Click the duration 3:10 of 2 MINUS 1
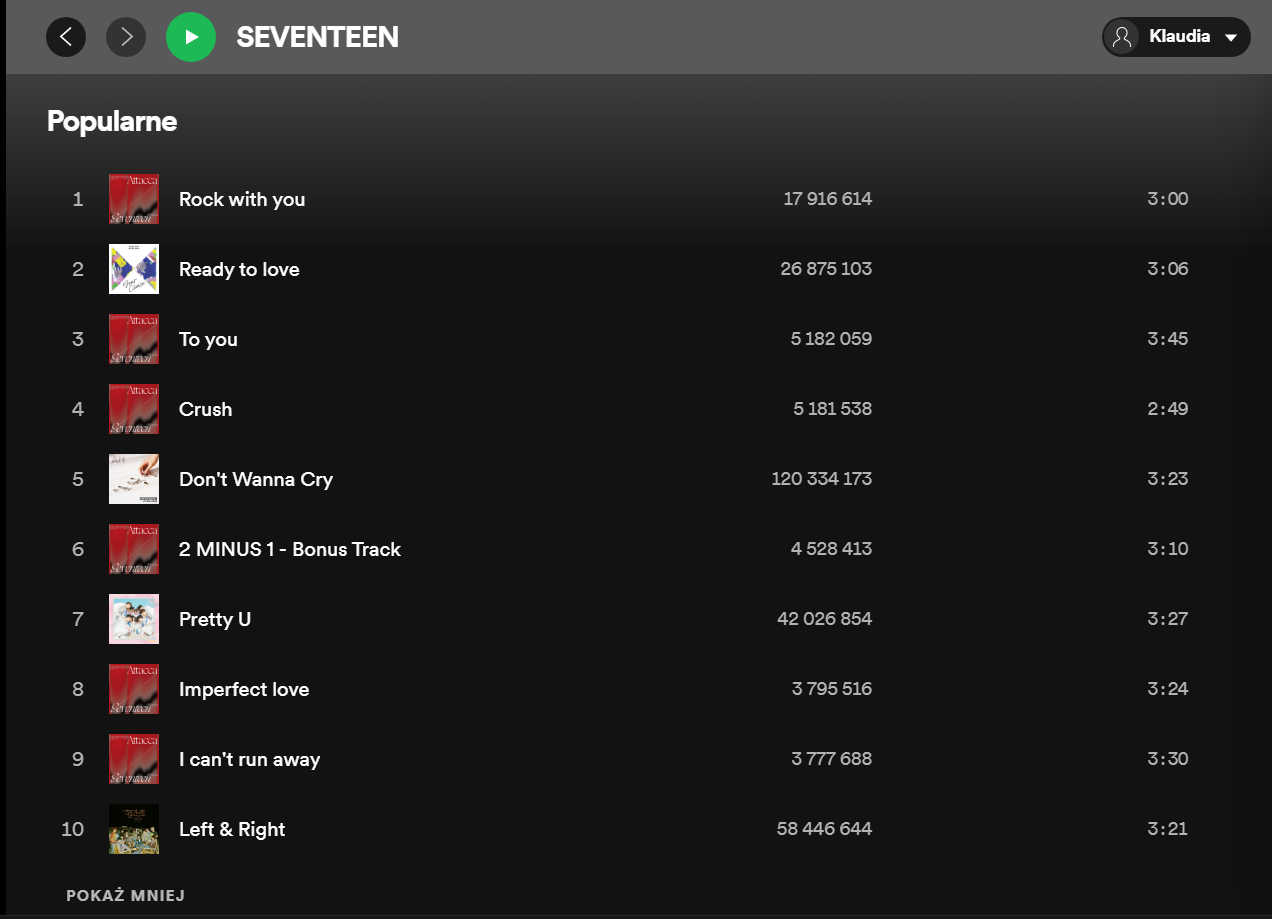This screenshot has width=1272, height=919. [1168, 549]
